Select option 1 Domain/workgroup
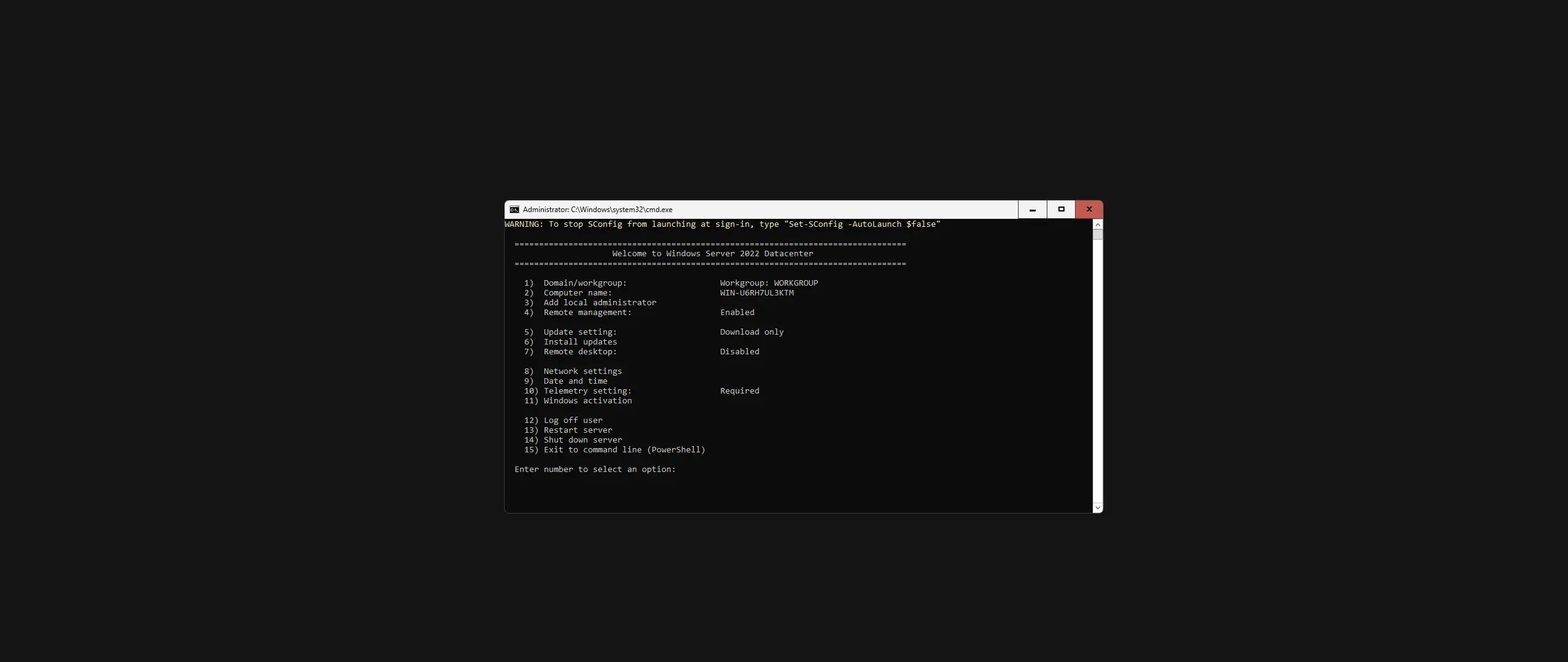 coord(575,283)
